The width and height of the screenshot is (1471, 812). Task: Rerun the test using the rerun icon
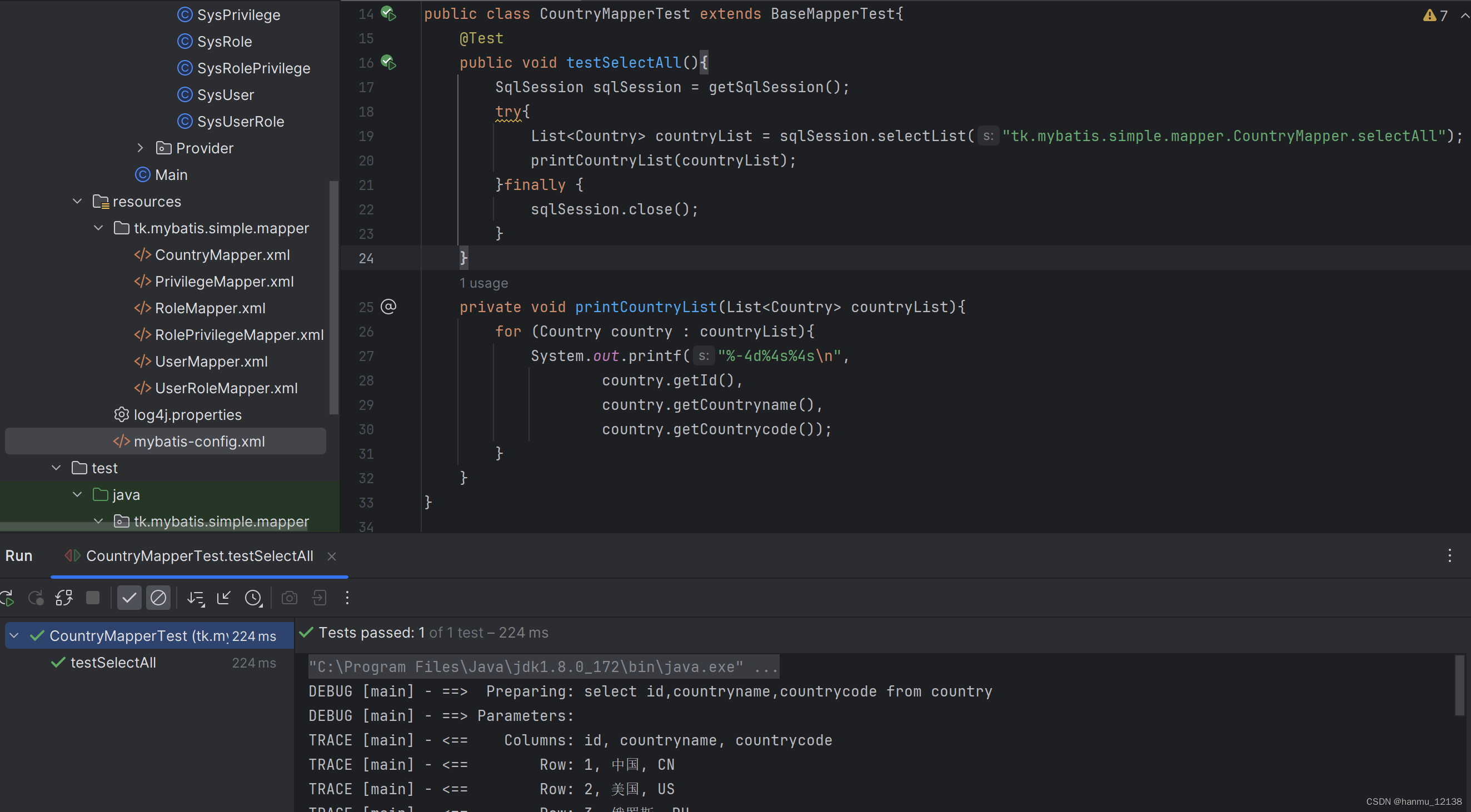7,598
